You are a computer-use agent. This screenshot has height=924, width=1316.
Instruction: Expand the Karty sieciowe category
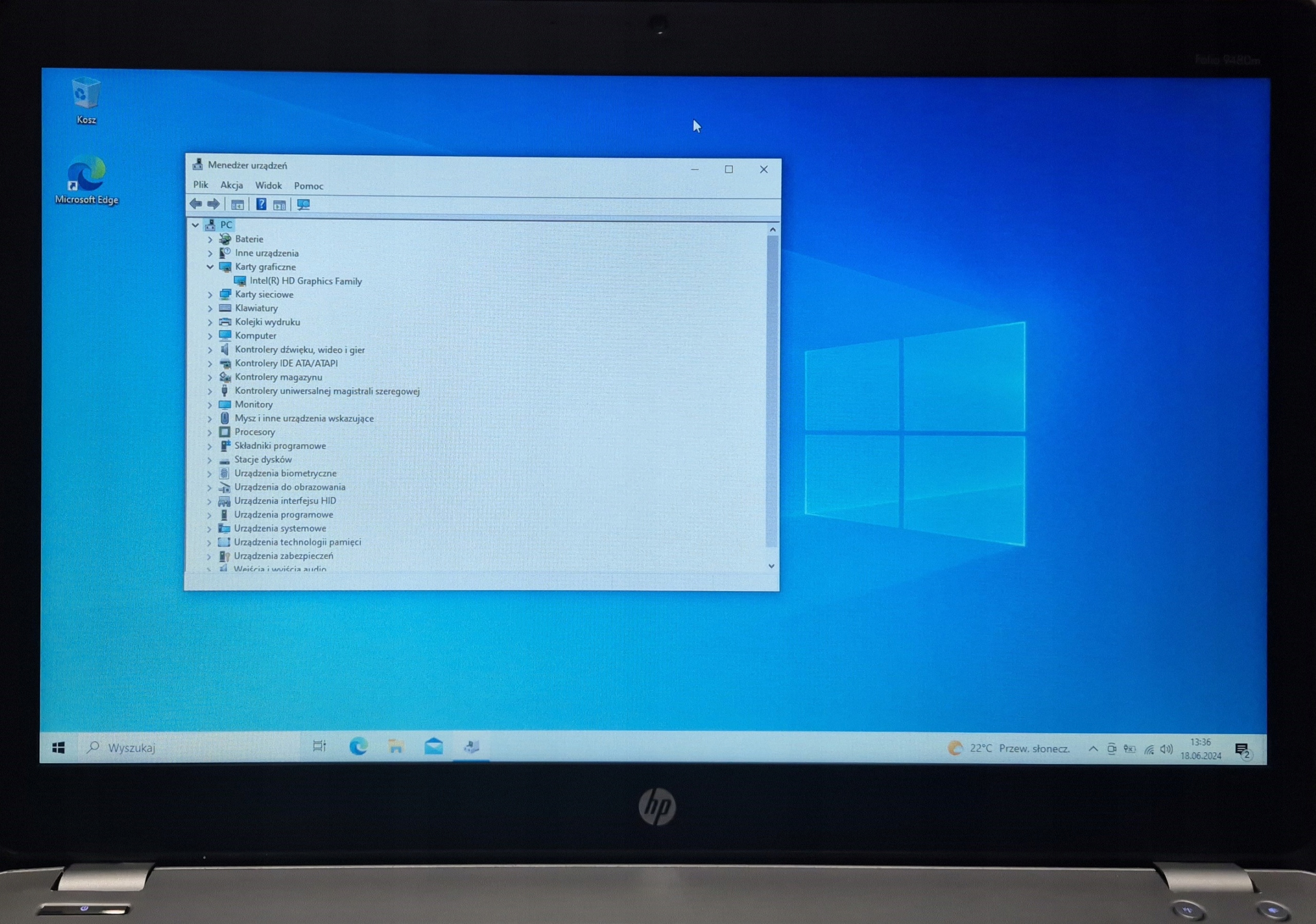point(210,295)
